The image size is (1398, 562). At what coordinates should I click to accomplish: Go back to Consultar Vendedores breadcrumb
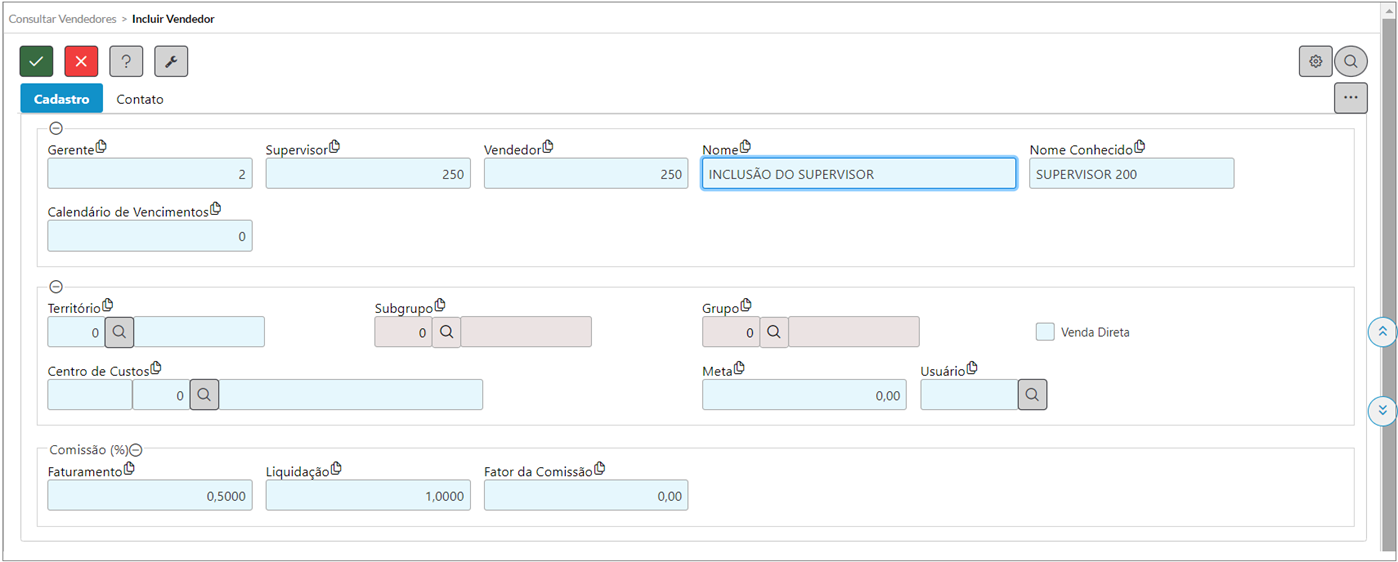(63, 19)
